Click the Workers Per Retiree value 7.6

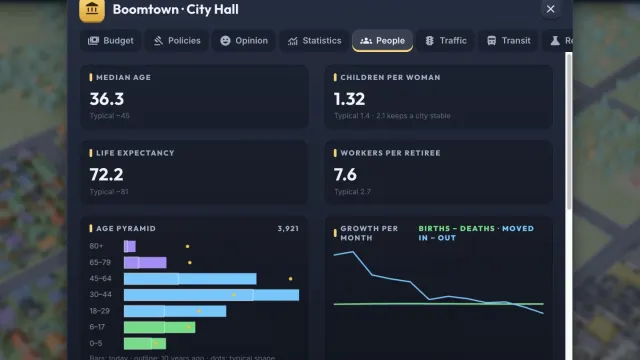pyautogui.click(x=345, y=175)
